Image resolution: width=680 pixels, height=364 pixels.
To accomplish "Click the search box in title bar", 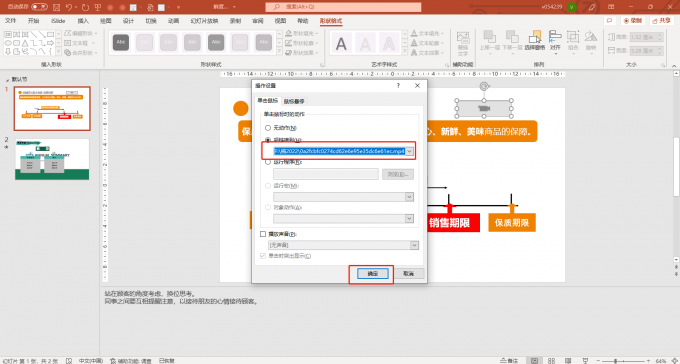I will coord(343,7).
